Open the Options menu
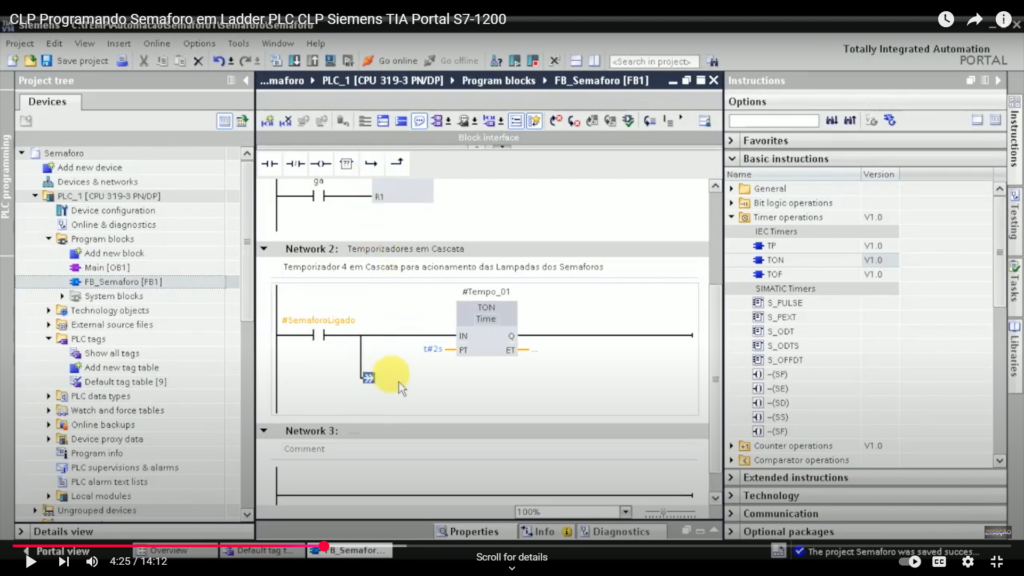 (x=199, y=43)
